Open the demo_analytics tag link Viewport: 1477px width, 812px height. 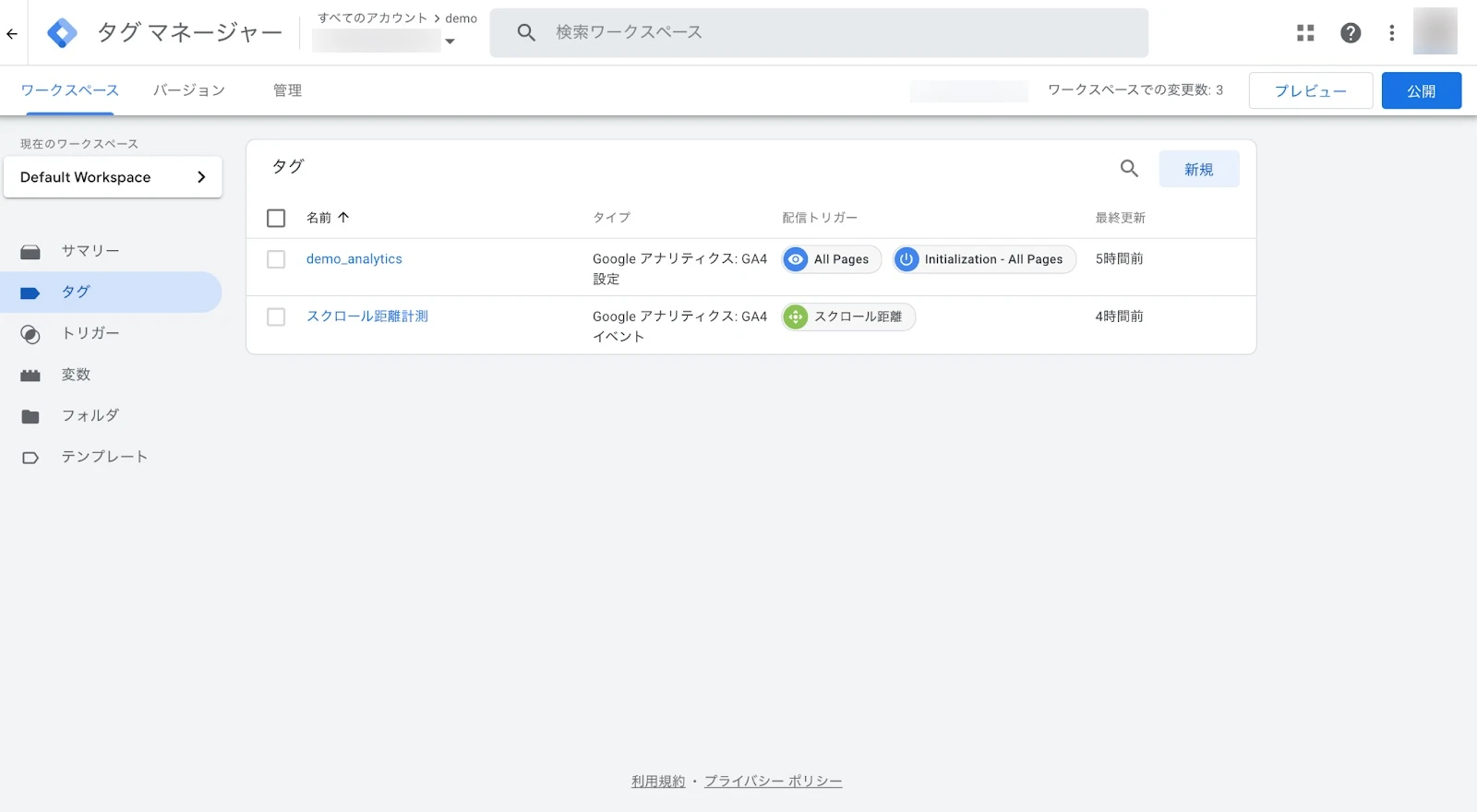coord(354,259)
